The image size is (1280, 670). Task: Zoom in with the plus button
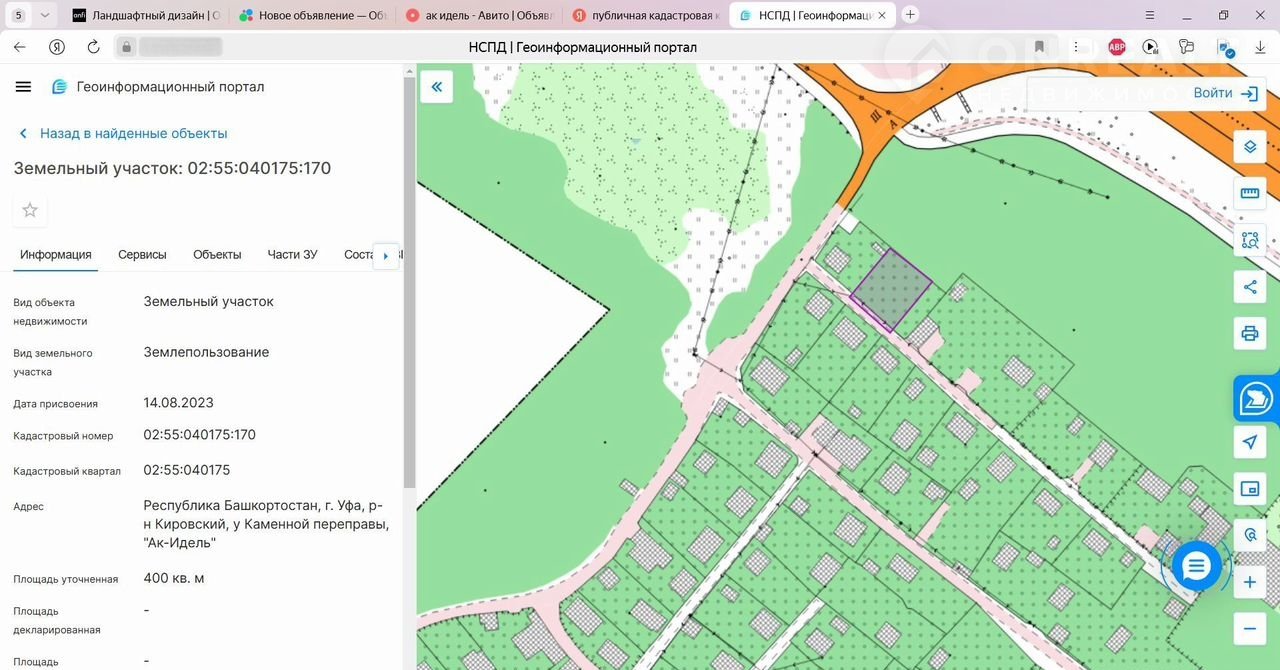1249,582
